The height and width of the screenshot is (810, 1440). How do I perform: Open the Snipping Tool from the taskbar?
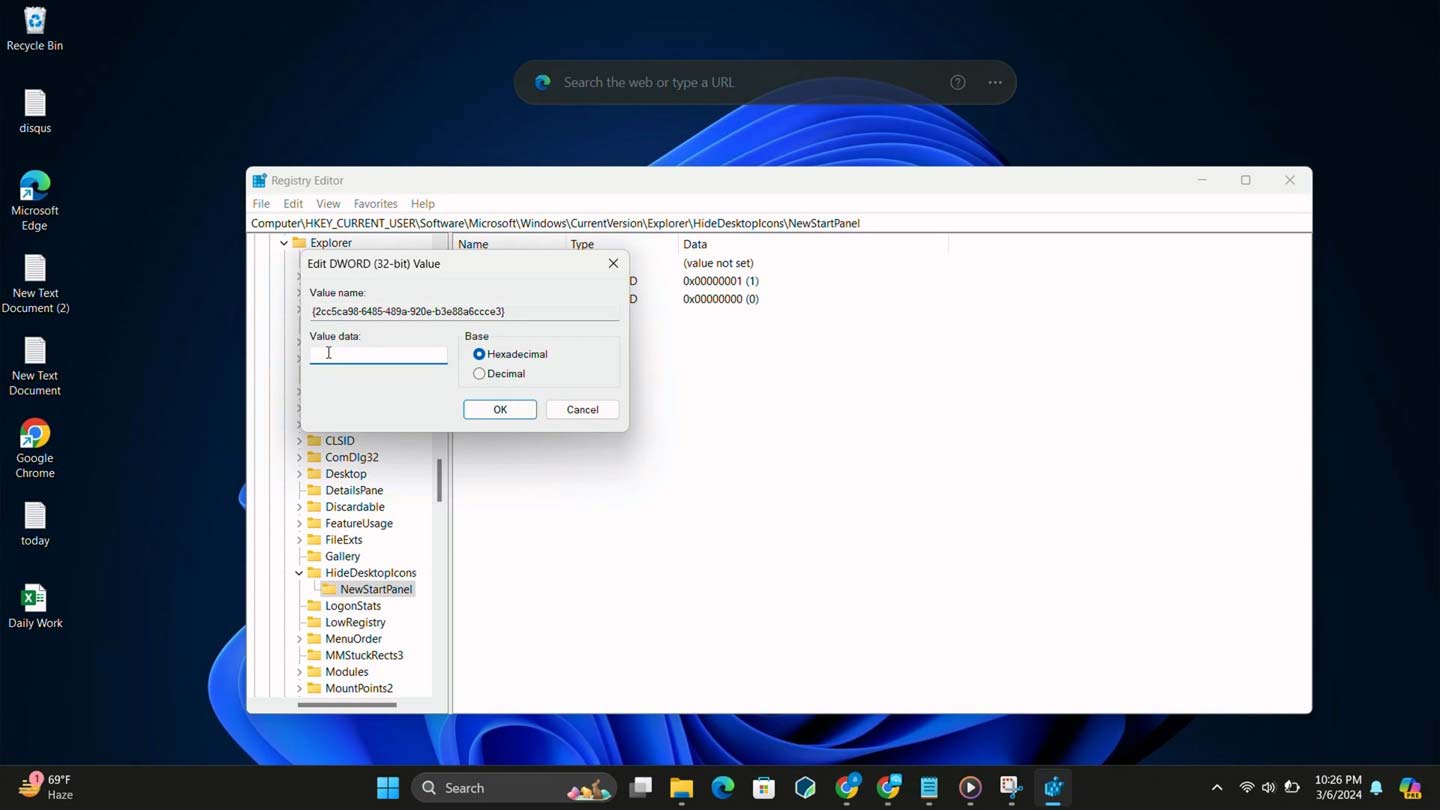(1010, 787)
